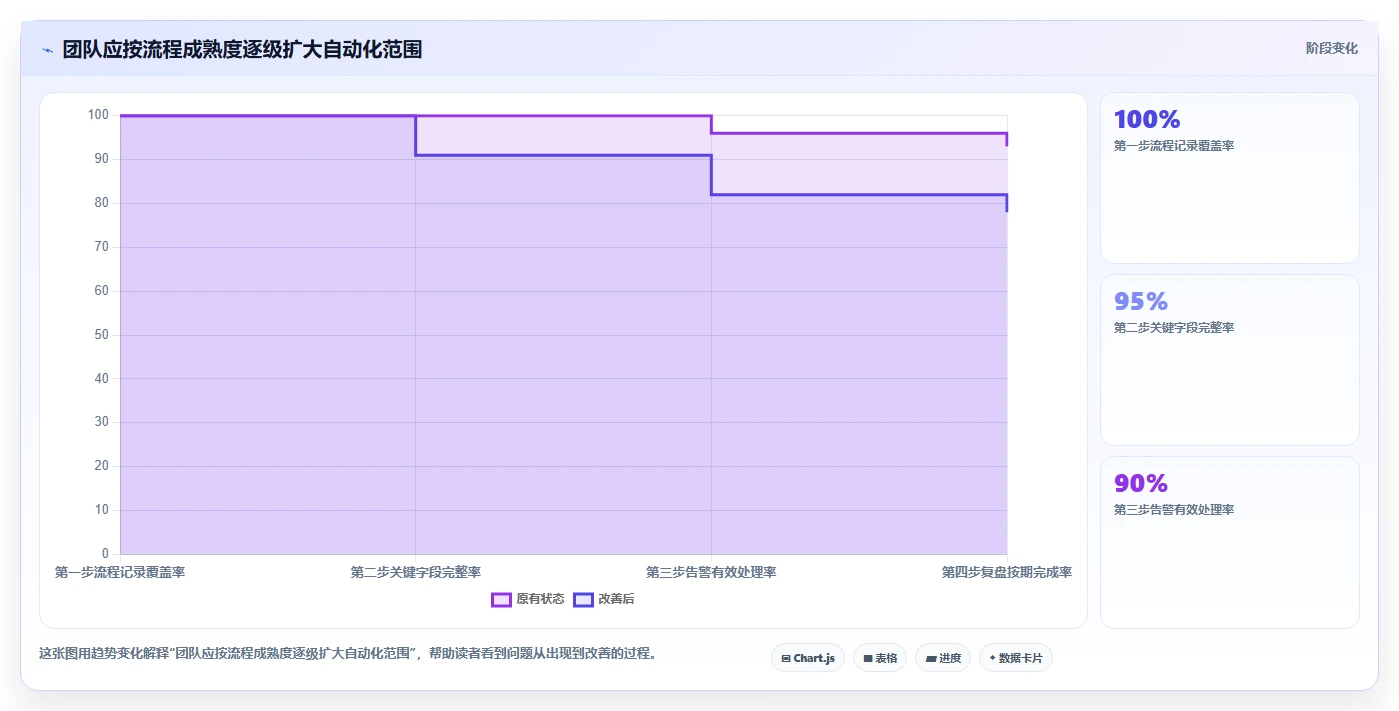Open the 100% 第一步流程记录覆盖率 card

1230,178
